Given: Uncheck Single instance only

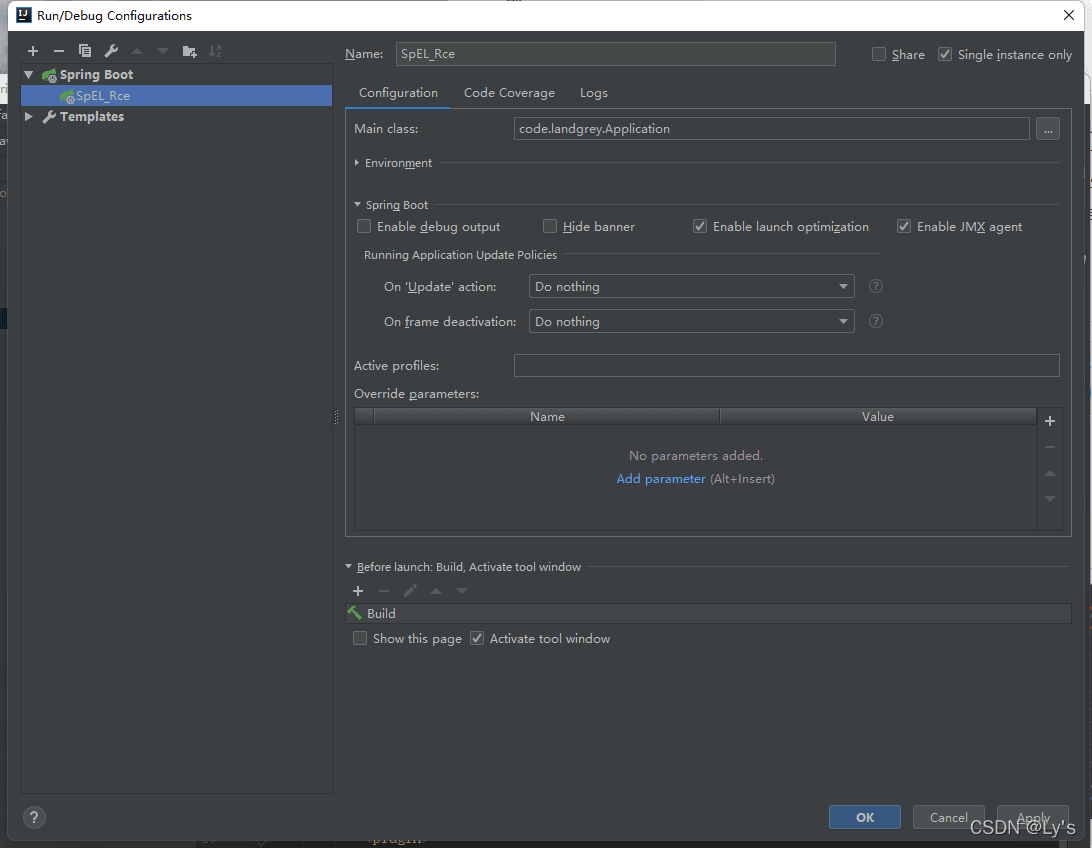Looking at the screenshot, I should click(x=945, y=54).
